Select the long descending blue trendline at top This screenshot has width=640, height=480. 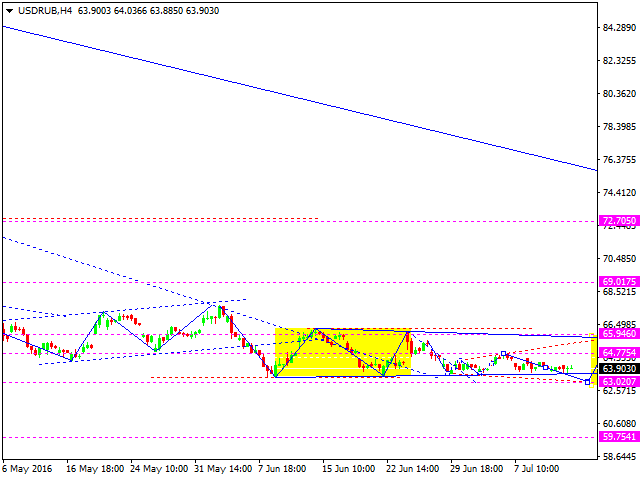300,98
